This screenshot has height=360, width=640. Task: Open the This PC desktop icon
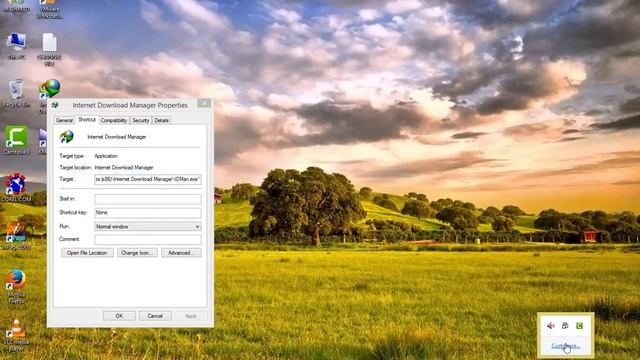click(x=16, y=46)
